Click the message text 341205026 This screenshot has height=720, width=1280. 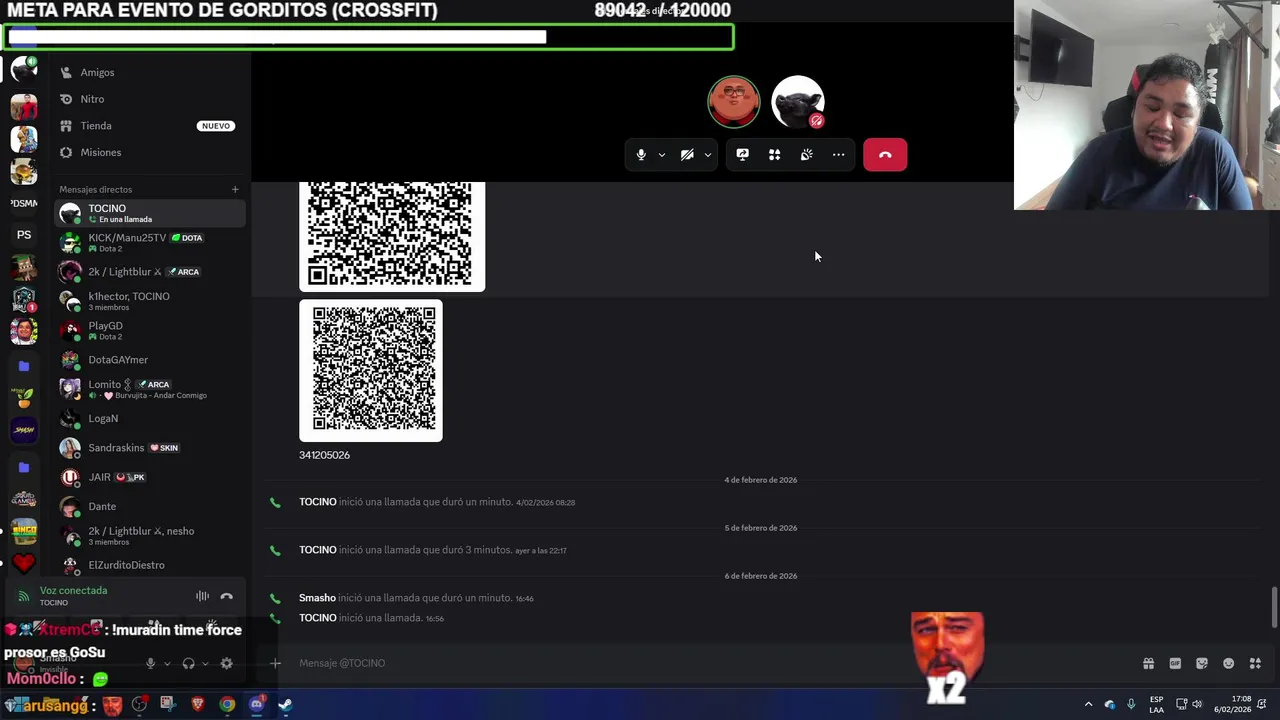click(x=324, y=455)
